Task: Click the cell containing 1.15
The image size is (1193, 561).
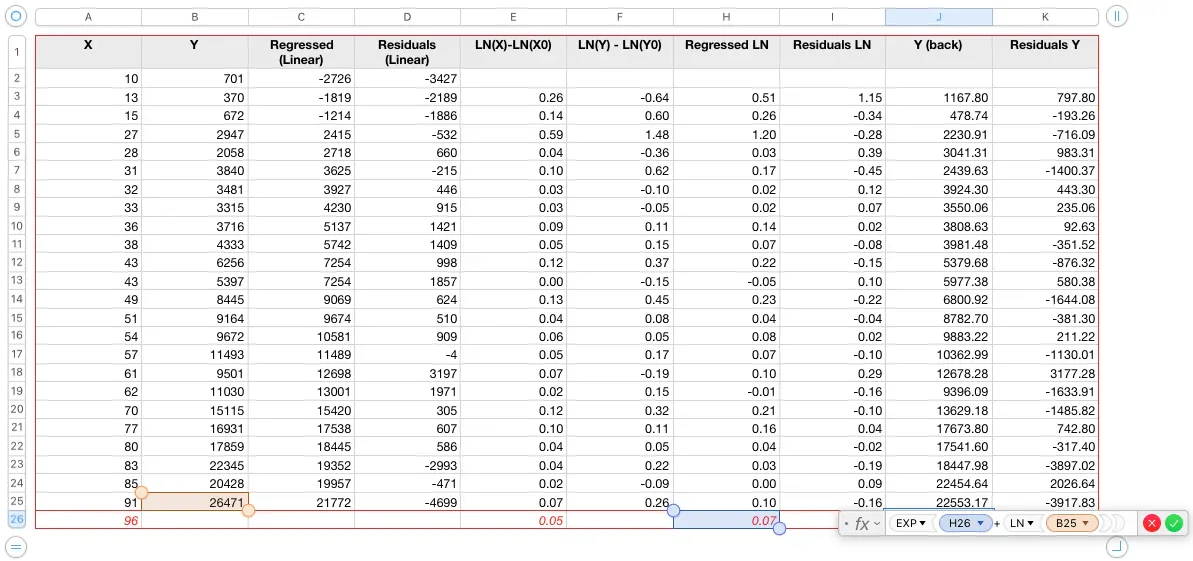Action: point(832,97)
